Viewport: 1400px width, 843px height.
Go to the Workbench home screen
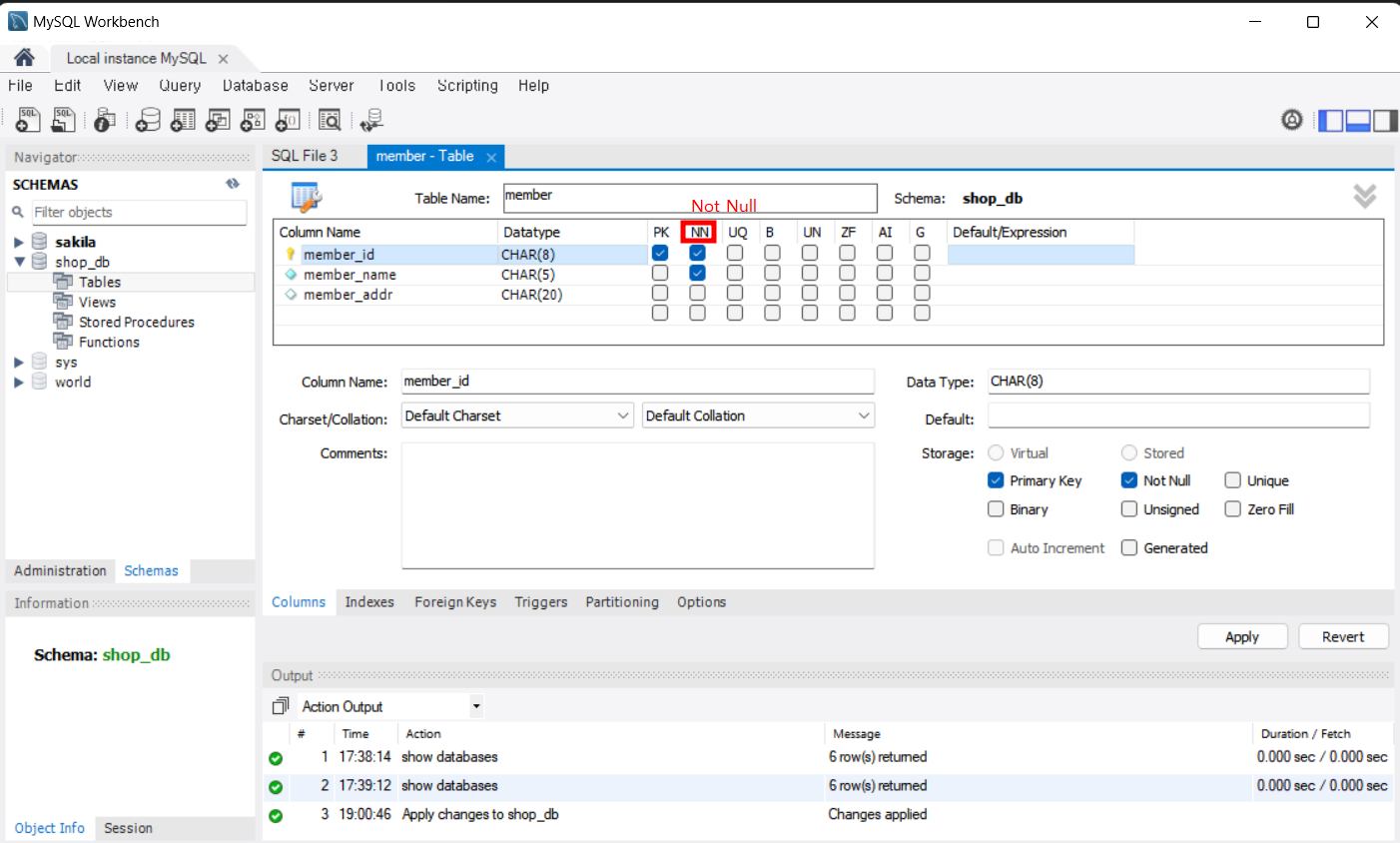[x=24, y=58]
